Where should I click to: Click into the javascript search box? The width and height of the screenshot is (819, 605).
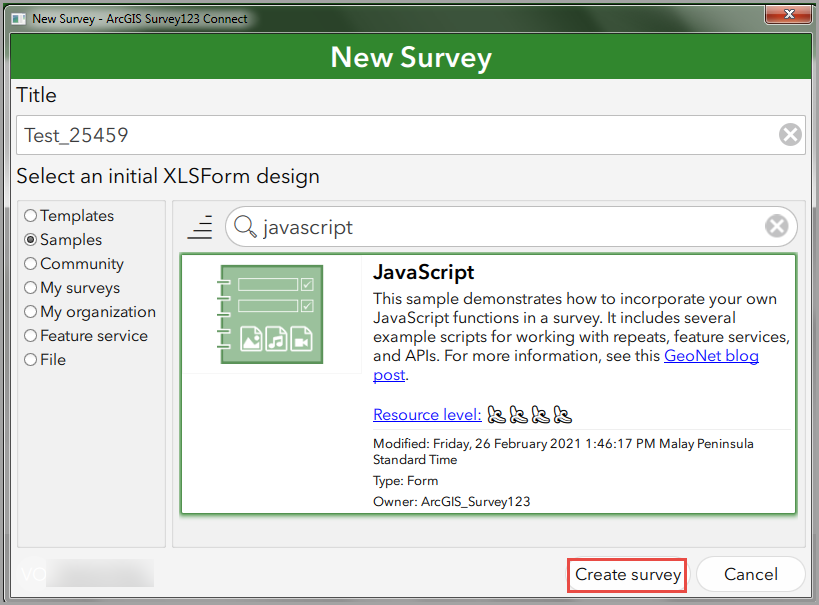click(x=509, y=227)
